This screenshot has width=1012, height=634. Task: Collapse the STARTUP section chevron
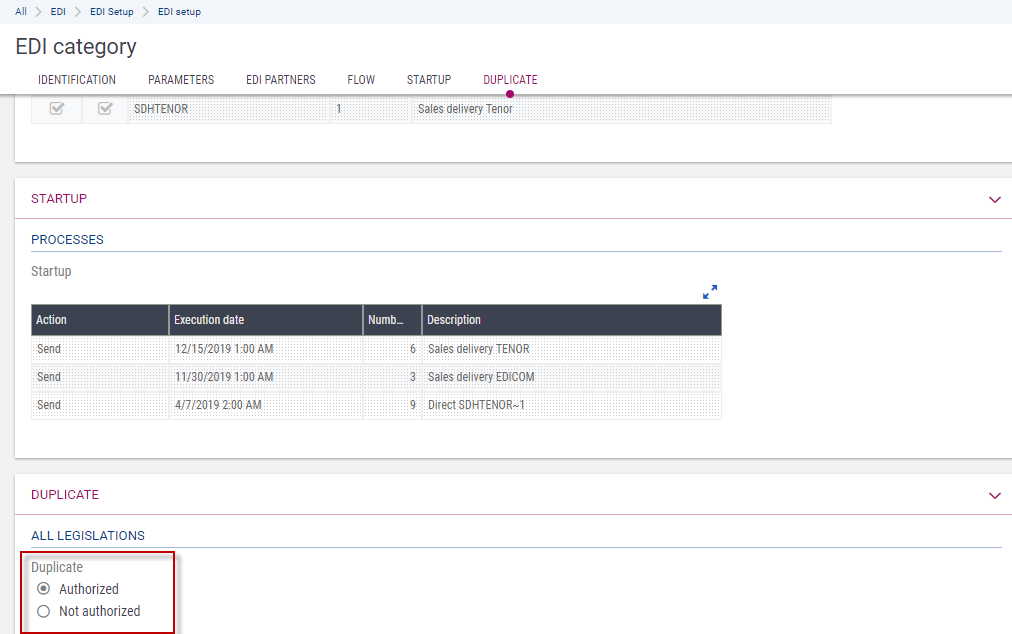pos(994,200)
